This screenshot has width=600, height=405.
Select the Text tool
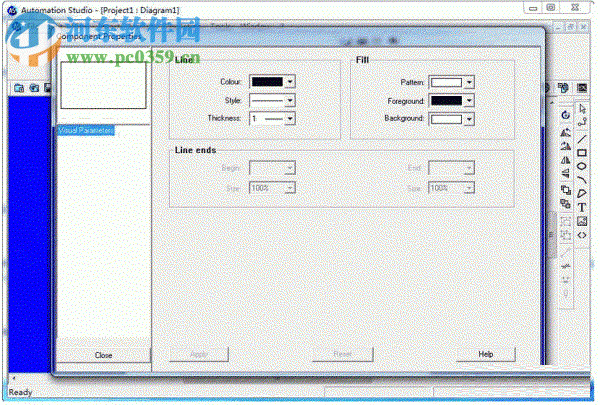point(582,207)
